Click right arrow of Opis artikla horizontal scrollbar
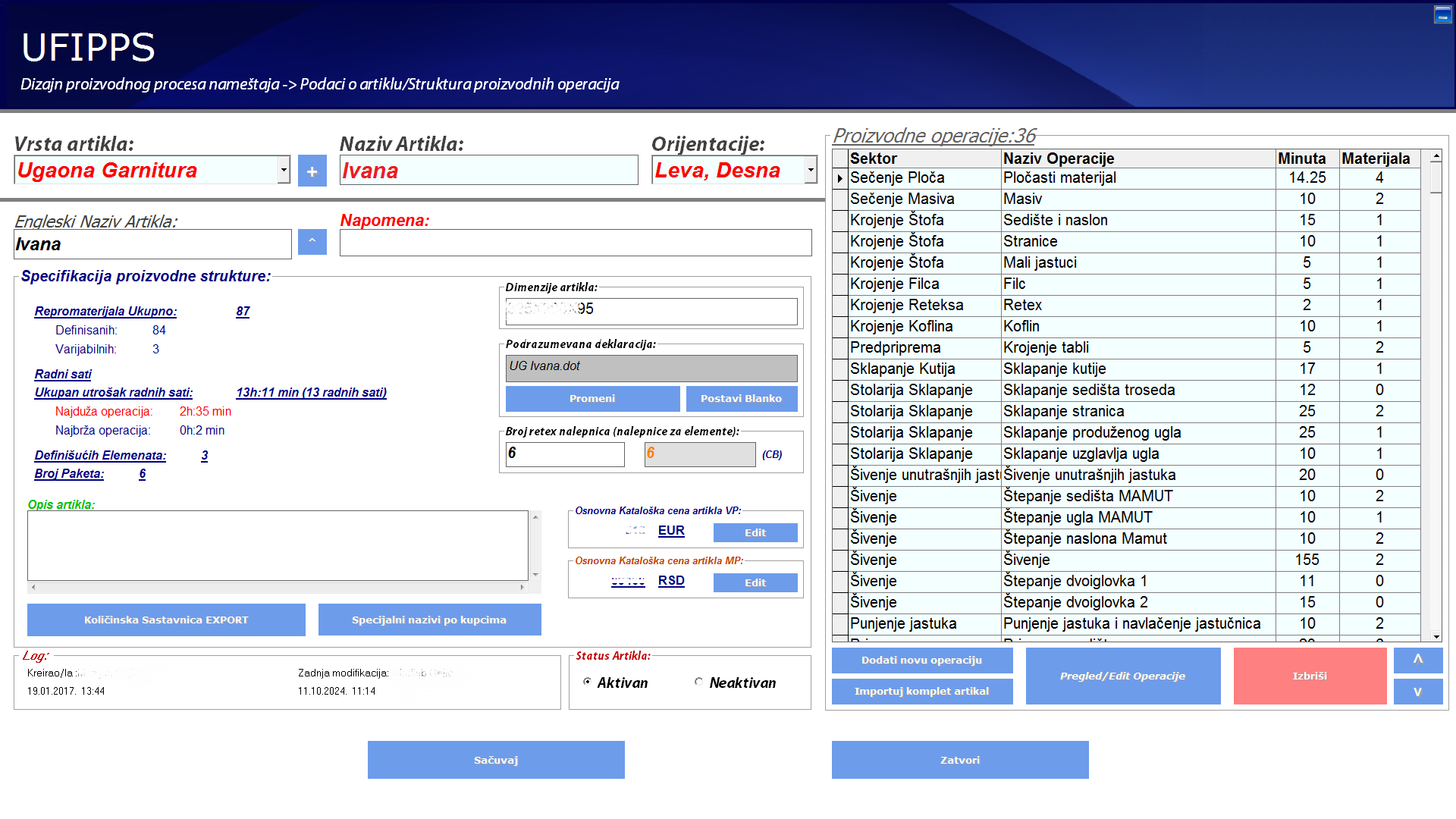The image size is (1456, 819). (522, 587)
